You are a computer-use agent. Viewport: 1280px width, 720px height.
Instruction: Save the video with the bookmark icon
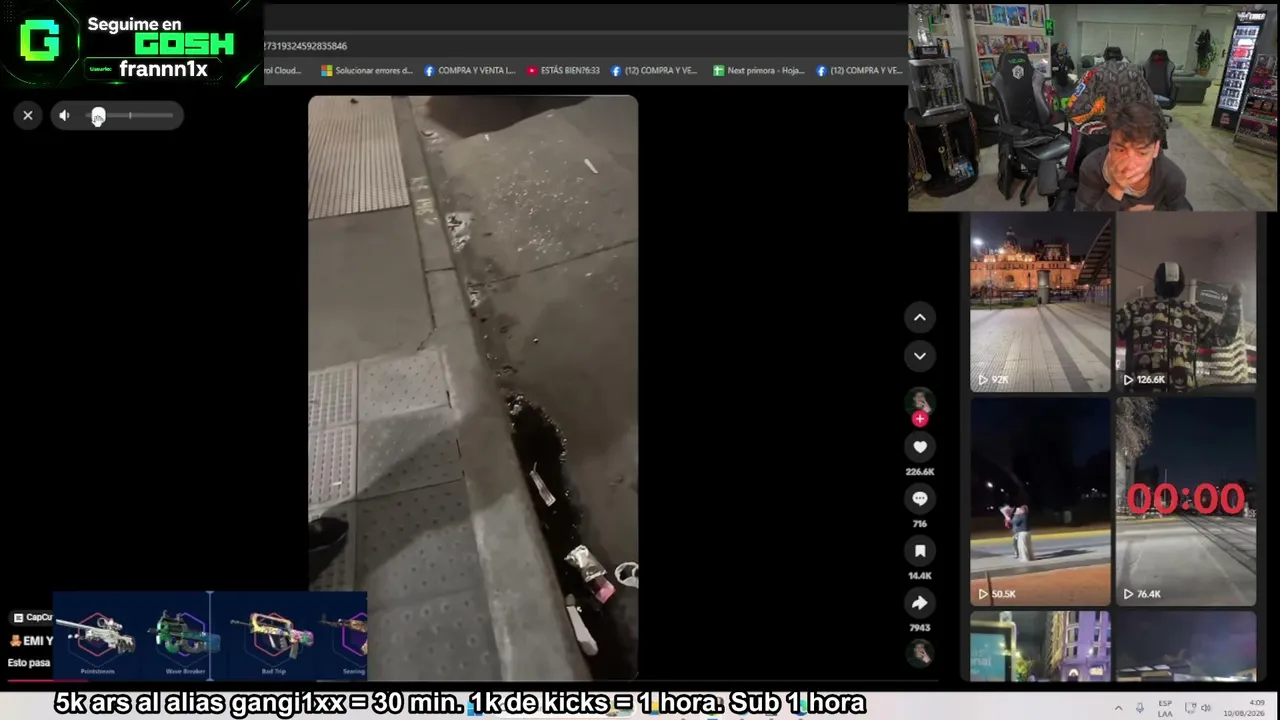point(920,551)
